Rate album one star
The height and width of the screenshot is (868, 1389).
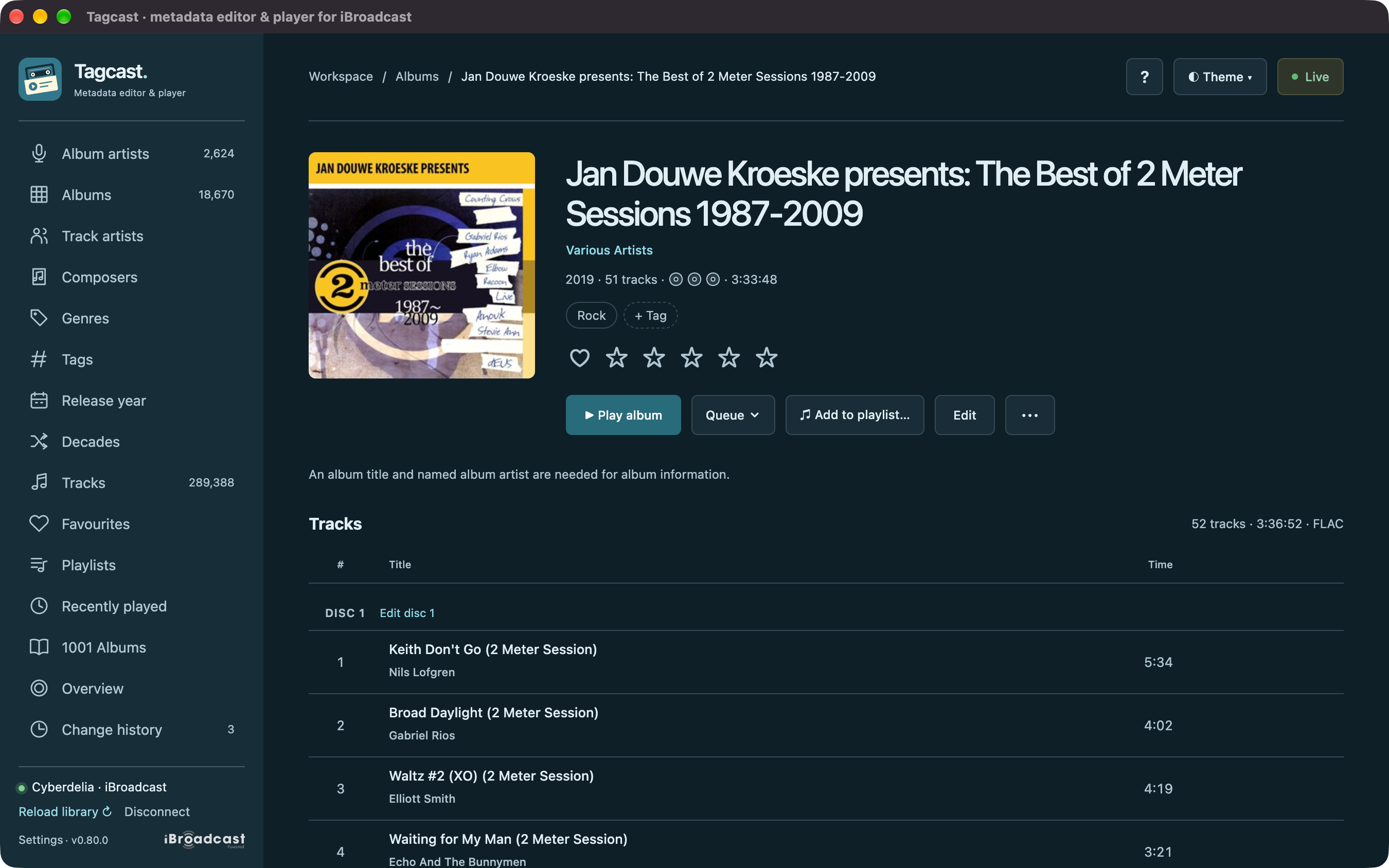pos(617,358)
